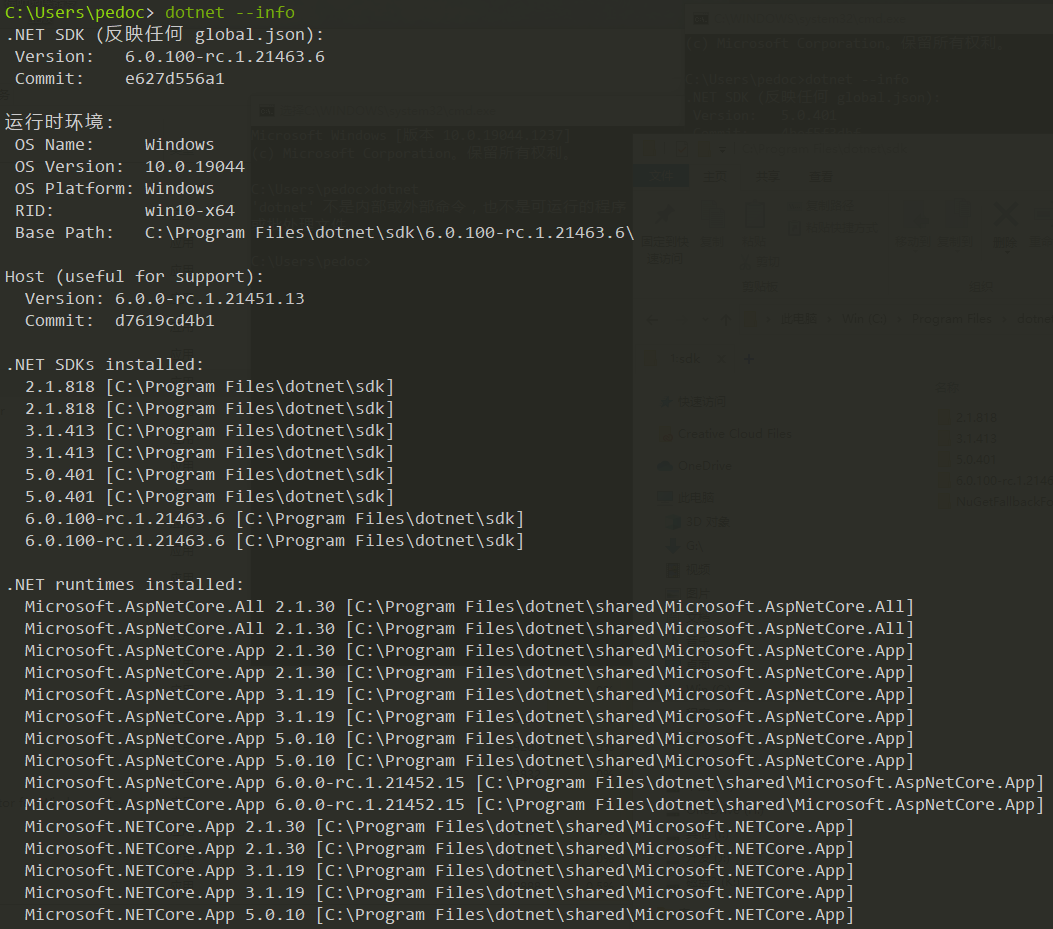1053x929 pixels.
Task: Switch to the 共享 ribbon tab
Action: point(768,177)
